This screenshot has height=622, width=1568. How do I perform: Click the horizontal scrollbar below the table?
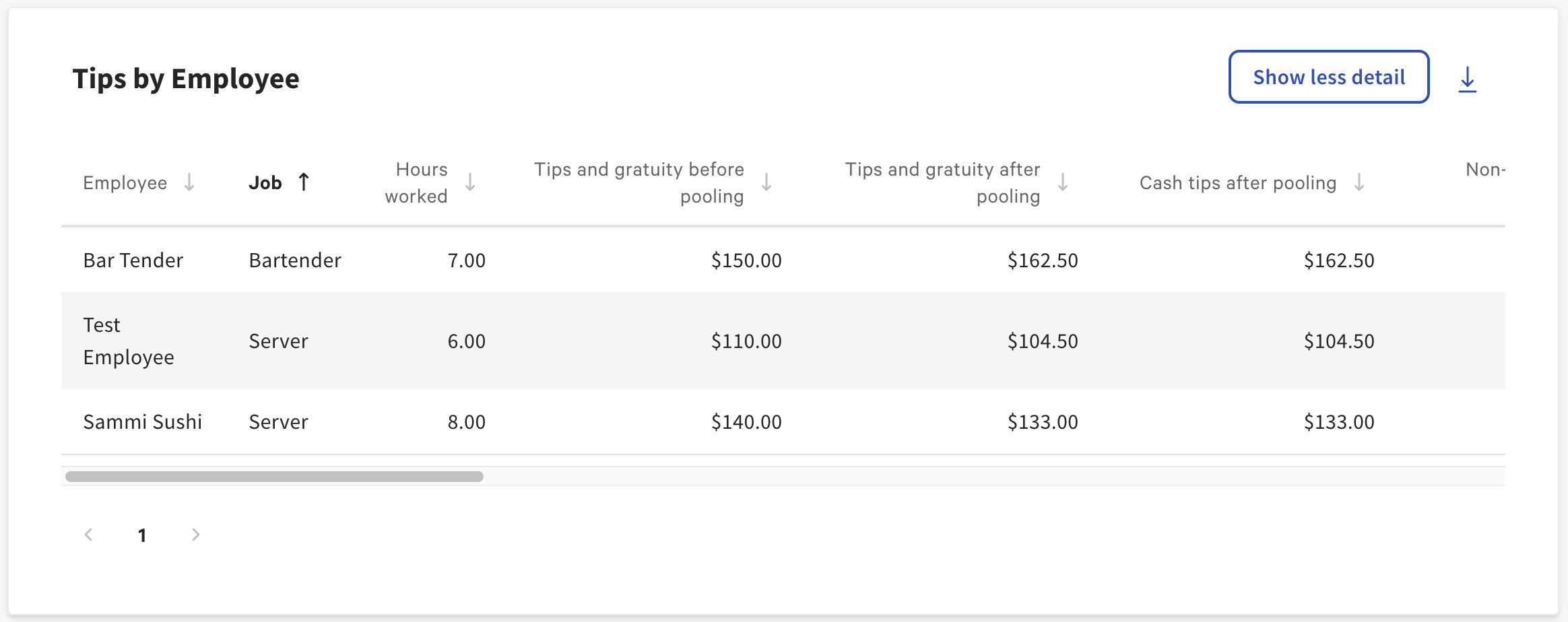click(275, 476)
